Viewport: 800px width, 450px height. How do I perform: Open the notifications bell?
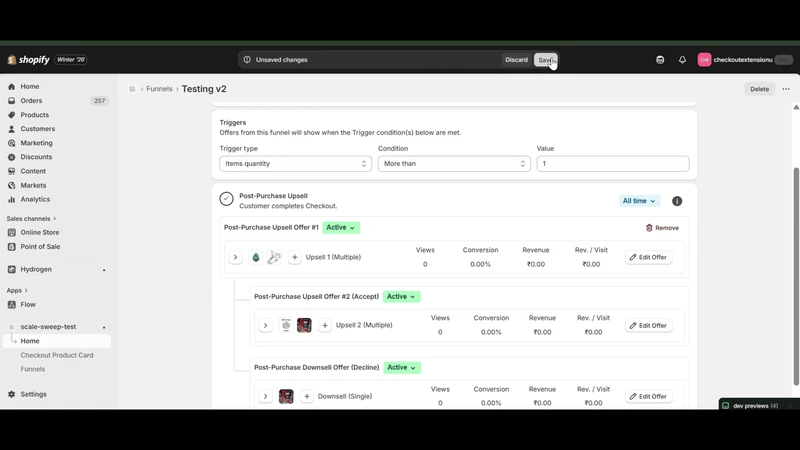[x=682, y=60]
